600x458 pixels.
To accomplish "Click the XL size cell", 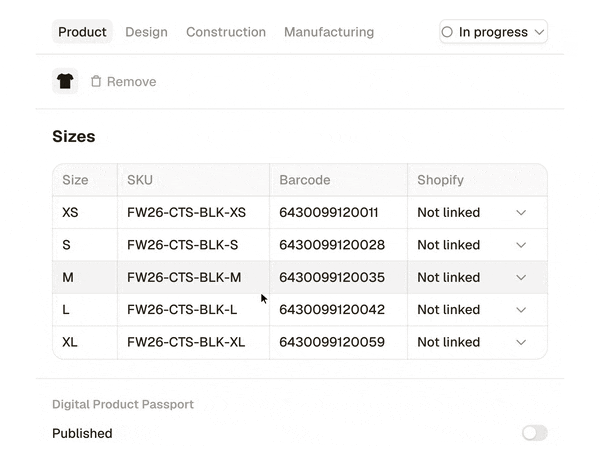I will pos(85,342).
